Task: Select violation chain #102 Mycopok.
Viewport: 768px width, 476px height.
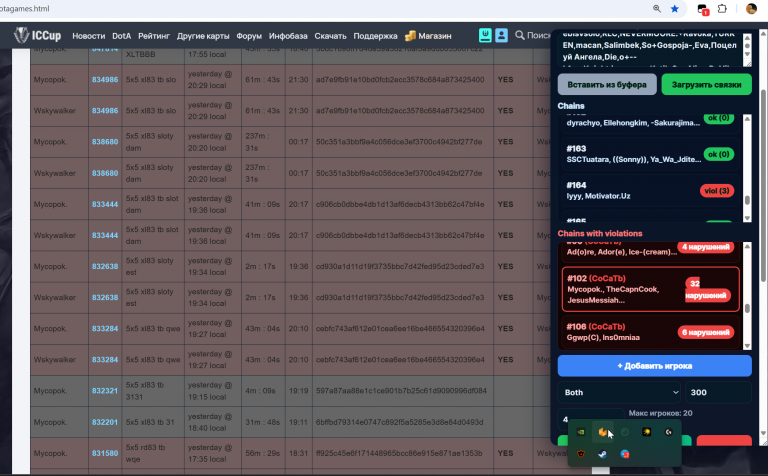Action: pos(650,289)
